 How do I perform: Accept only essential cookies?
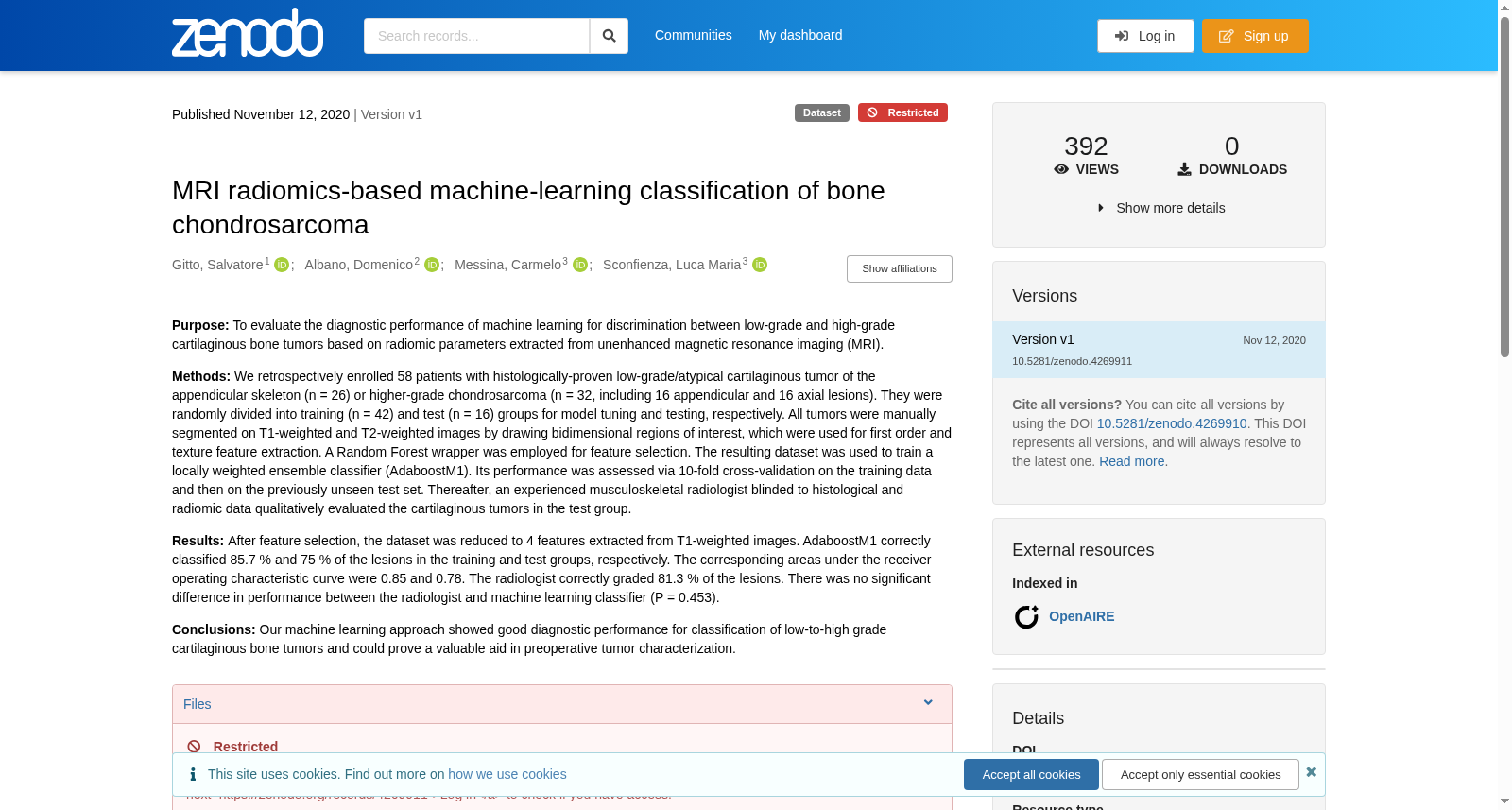[1200, 774]
